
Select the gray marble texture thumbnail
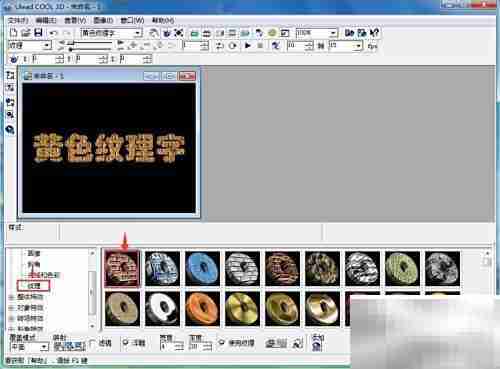click(x=442, y=269)
